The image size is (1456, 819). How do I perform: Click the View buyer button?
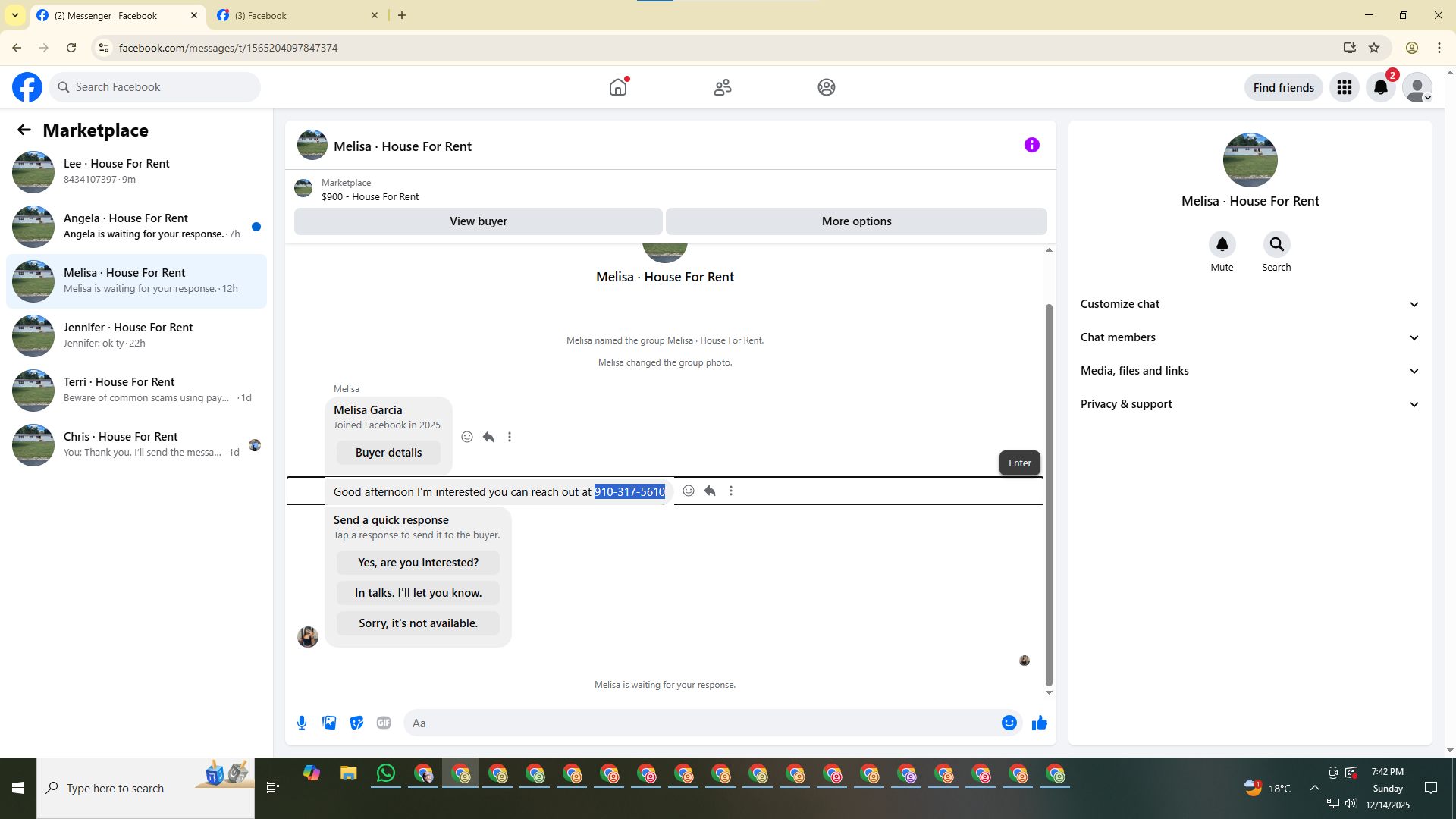478,221
